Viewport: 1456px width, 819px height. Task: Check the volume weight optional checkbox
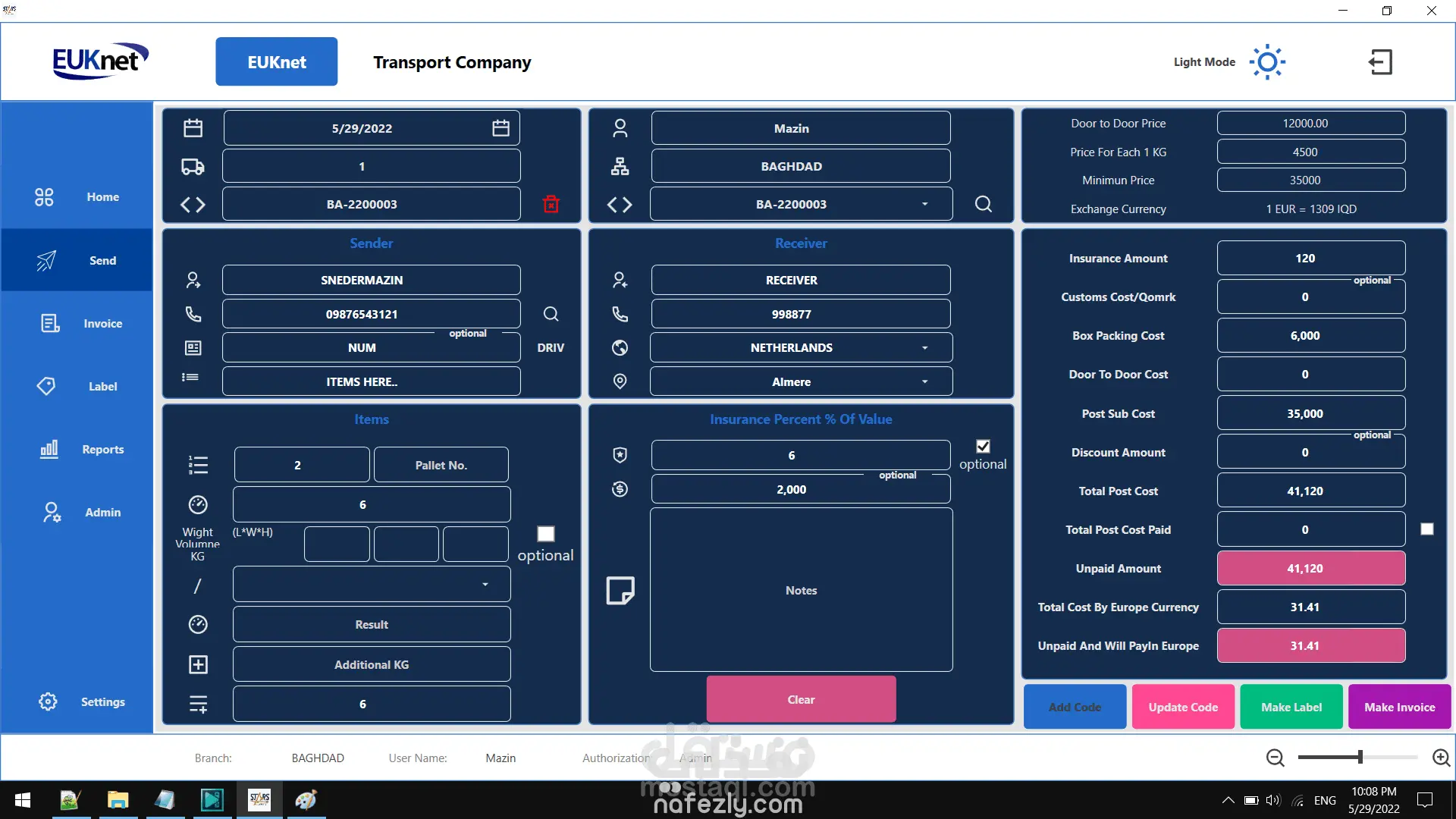[x=546, y=534]
